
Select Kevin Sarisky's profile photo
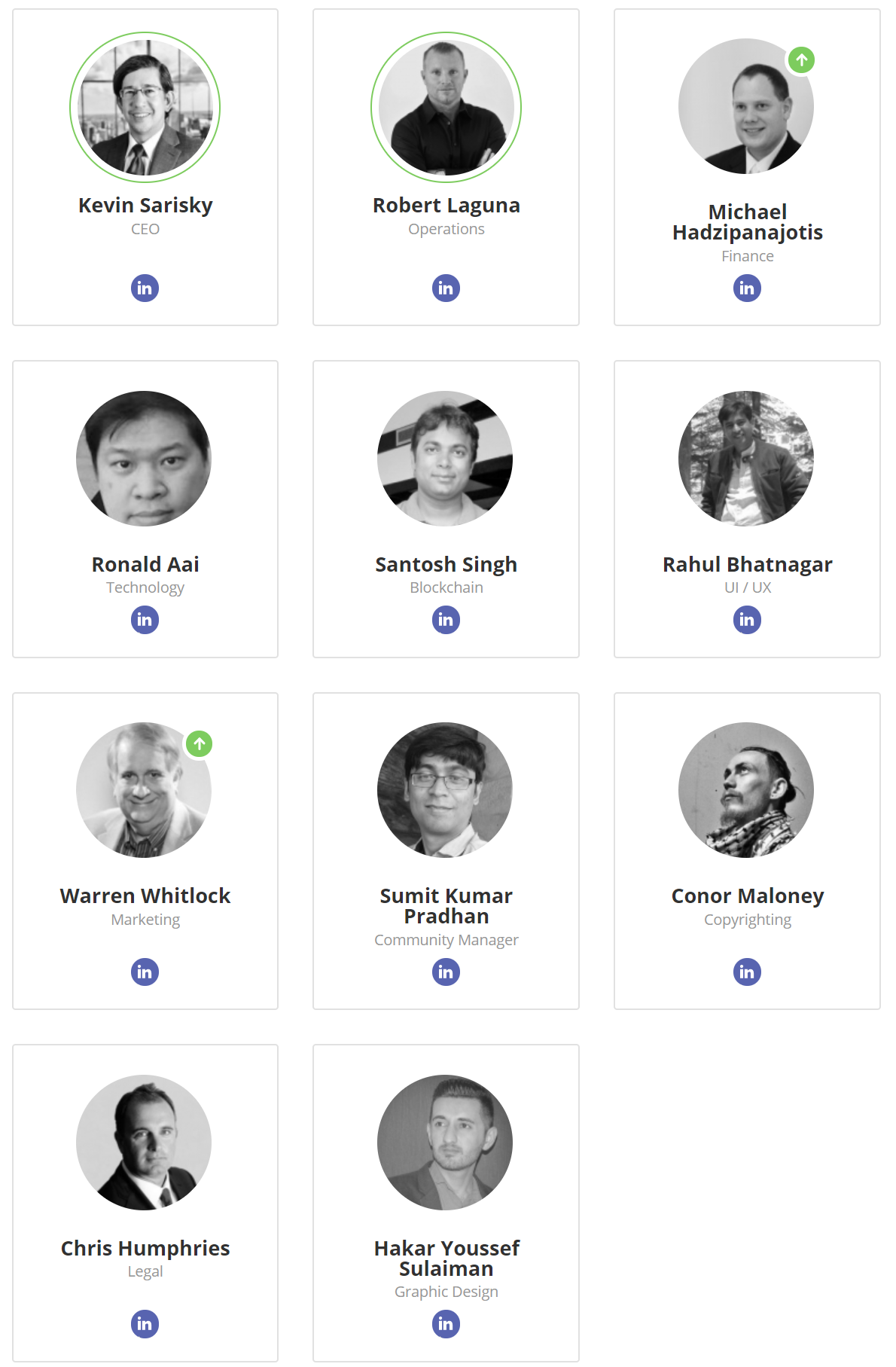(x=145, y=107)
